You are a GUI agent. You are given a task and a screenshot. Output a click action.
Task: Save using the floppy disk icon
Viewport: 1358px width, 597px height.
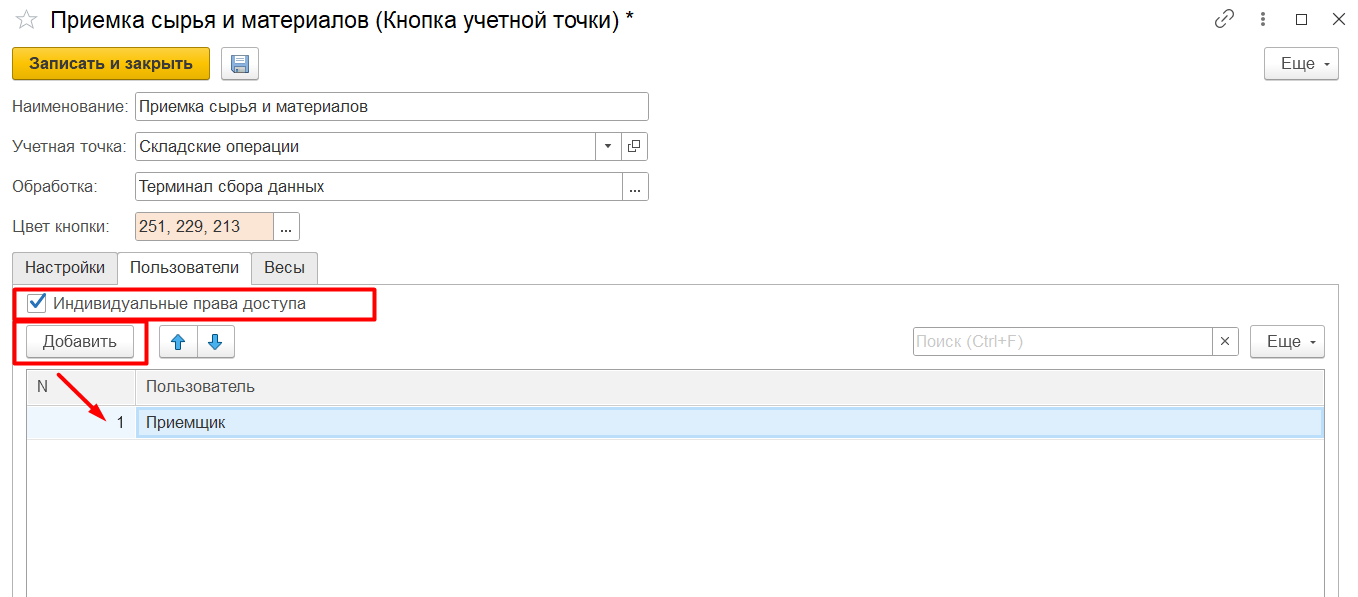240,64
